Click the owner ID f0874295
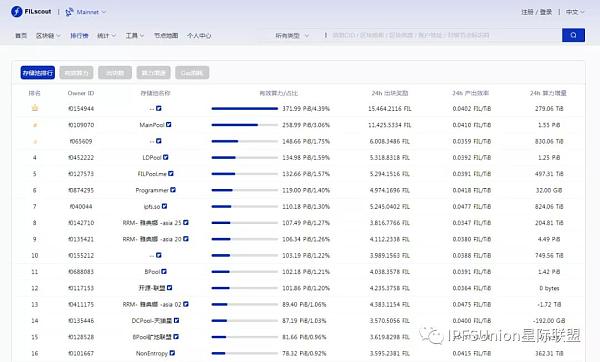Image resolution: width=600 pixels, height=362 pixels. pyautogui.click(x=81, y=190)
